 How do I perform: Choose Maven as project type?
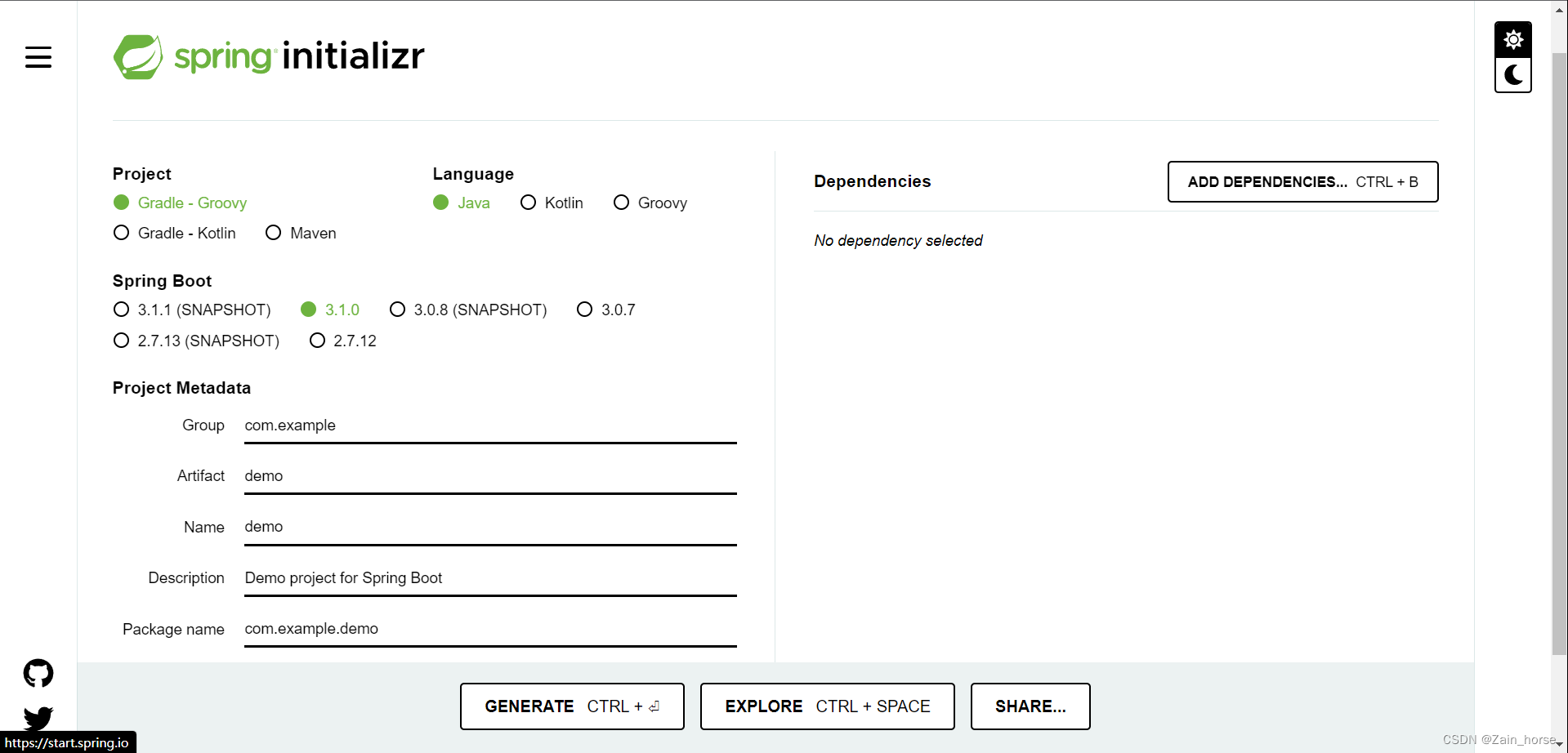tap(301, 233)
